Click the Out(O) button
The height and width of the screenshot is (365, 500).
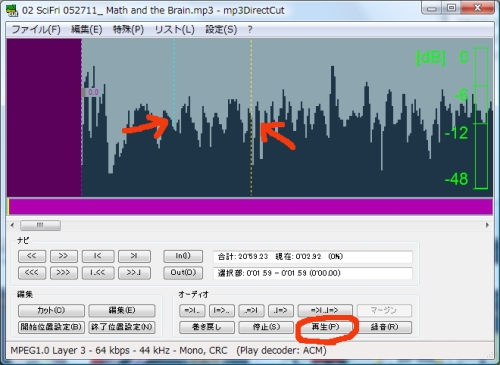coord(183,273)
